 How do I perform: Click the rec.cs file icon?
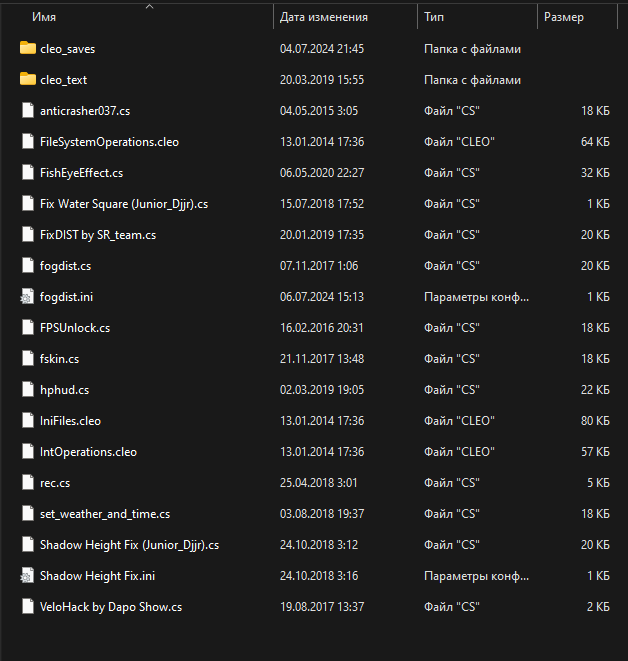28,482
